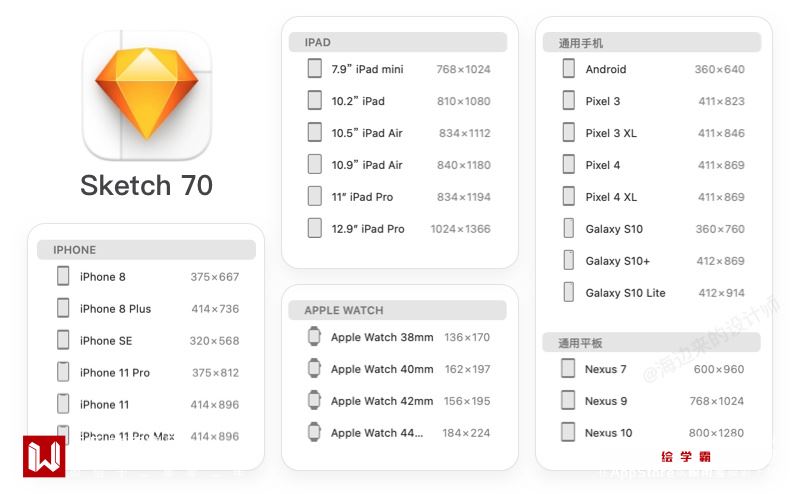Click the Sketch 70 diamond app icon
This screenshot has width=800, height=494.
[x=147, y=95]
